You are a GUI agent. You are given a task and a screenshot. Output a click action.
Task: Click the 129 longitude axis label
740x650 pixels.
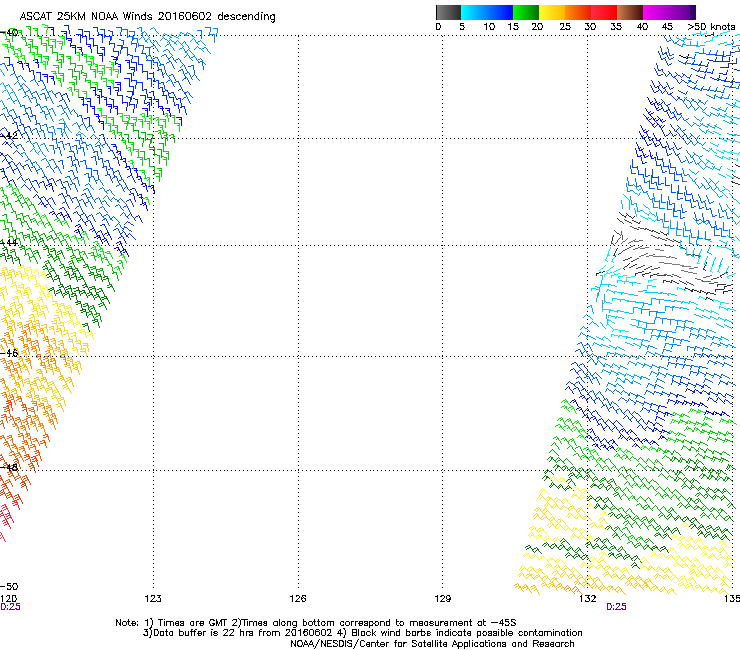coord(443,599)
